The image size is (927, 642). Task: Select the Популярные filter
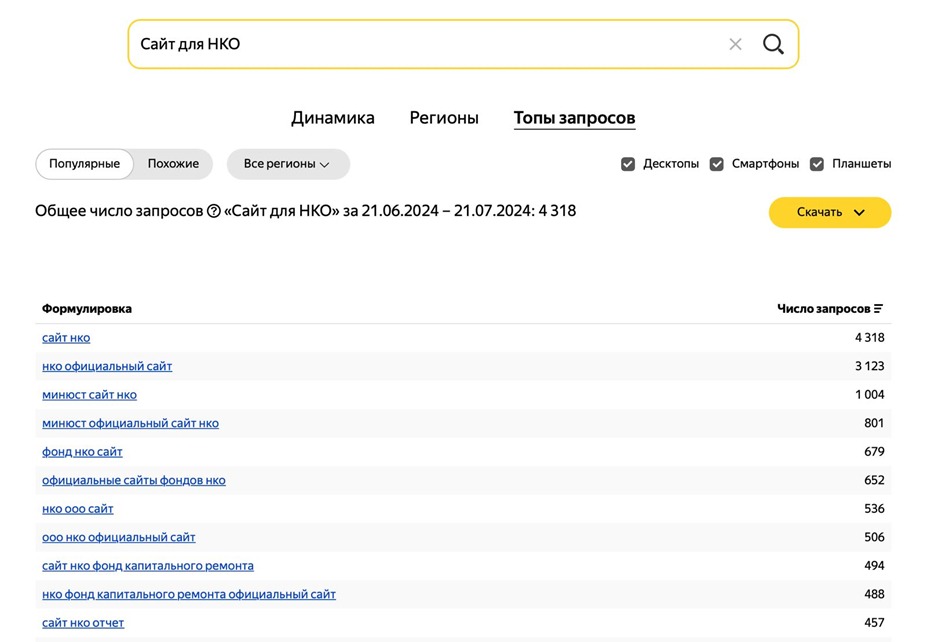pos(84,163)
